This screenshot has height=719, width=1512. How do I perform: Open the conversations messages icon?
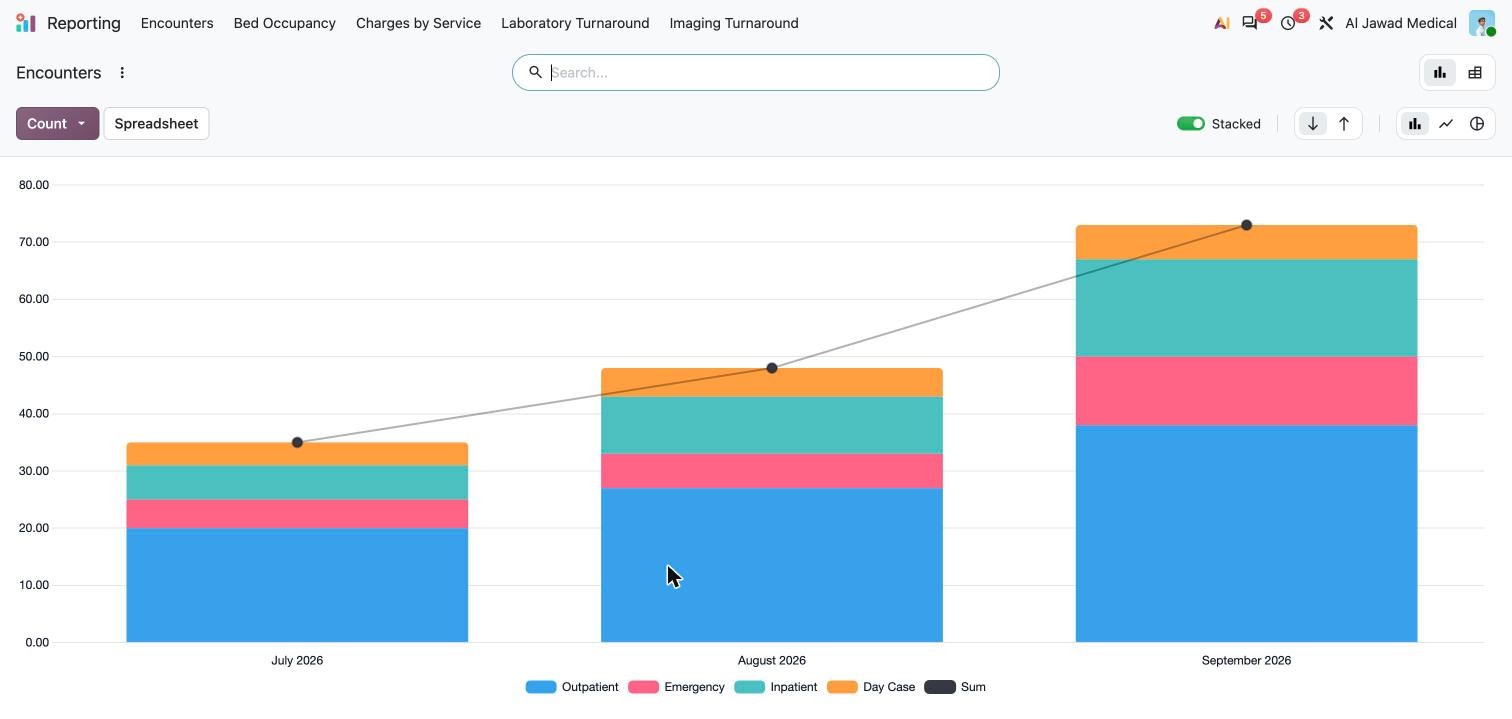(1250, 23)
